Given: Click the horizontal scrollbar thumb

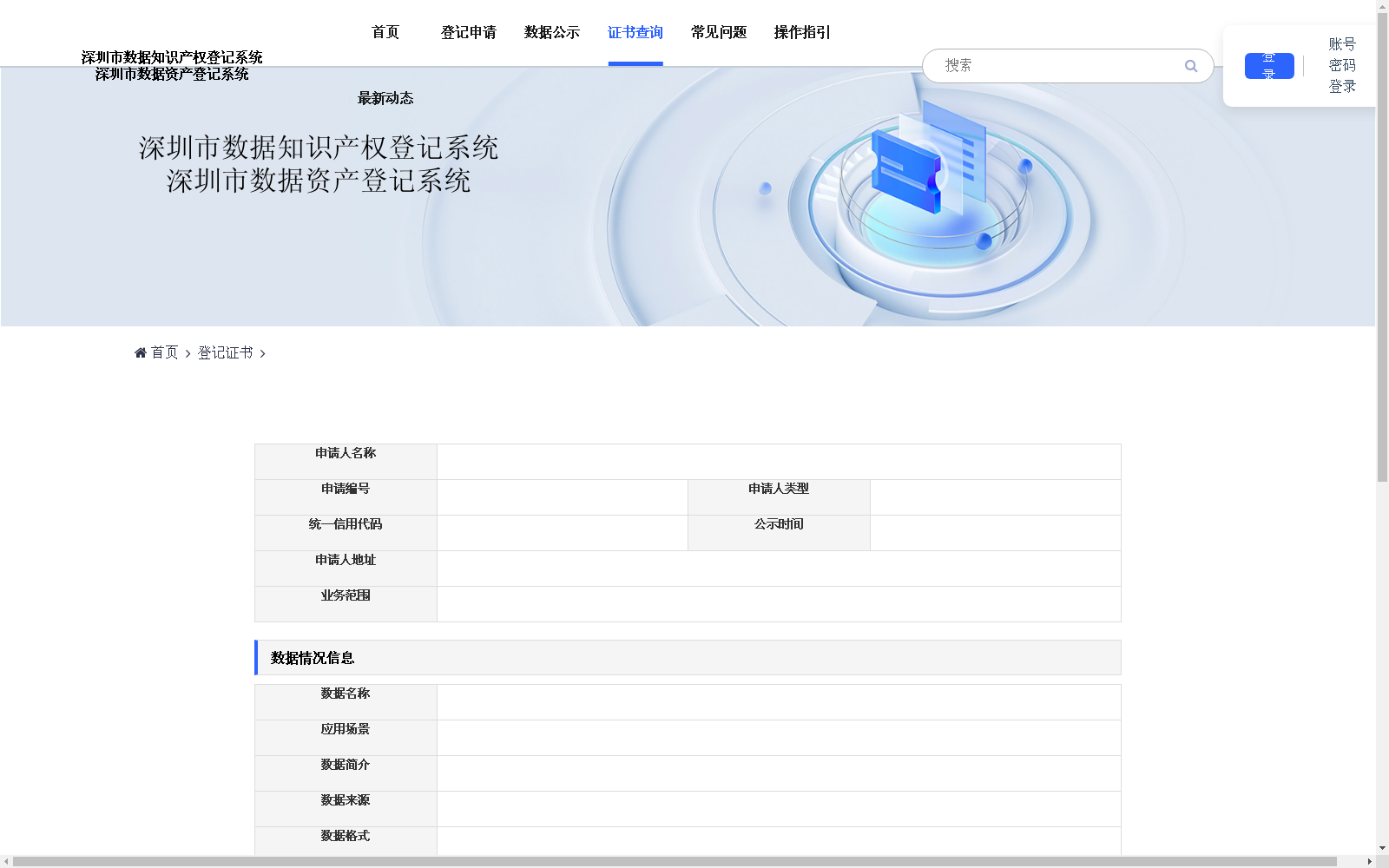Looking at the screenshot, I should tap(675, 862).
